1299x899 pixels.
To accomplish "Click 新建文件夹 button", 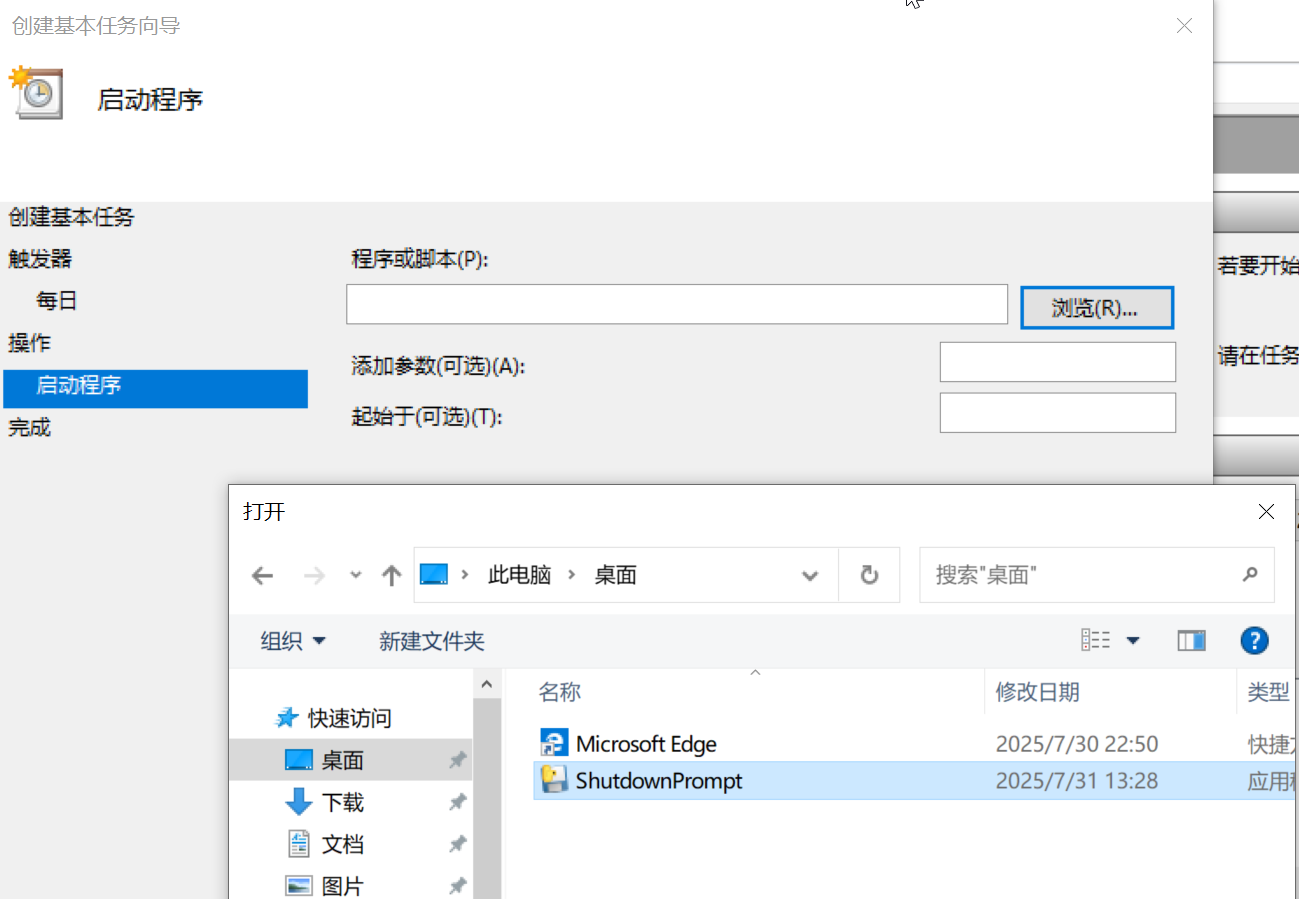I will pos(432,641).
